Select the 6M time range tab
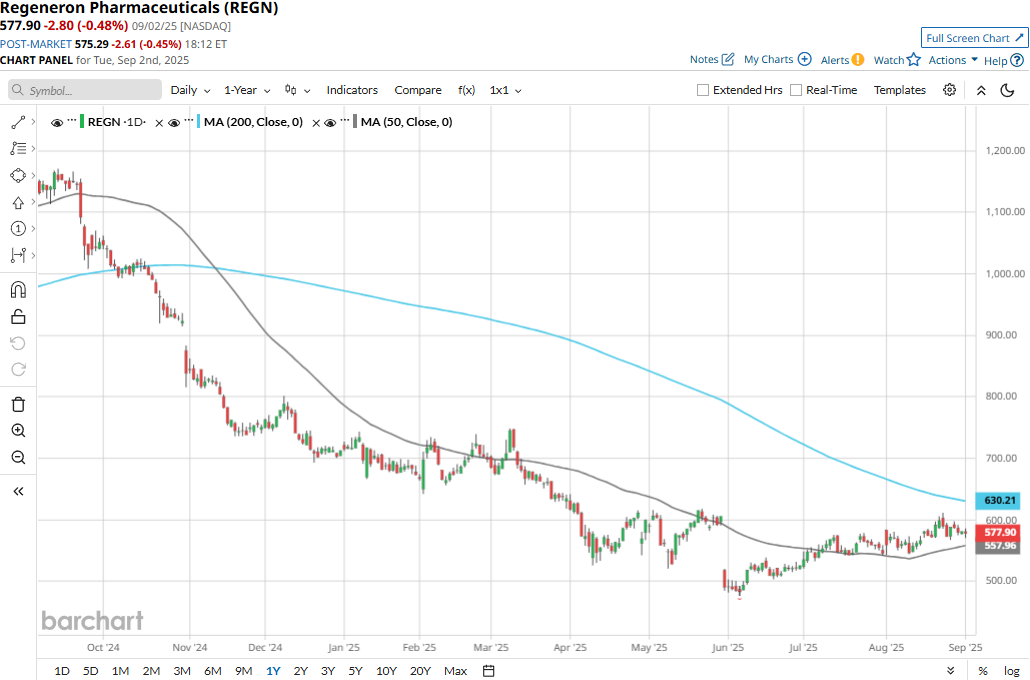This screenshot has height=680, width=1030. (x=213, y=671)
